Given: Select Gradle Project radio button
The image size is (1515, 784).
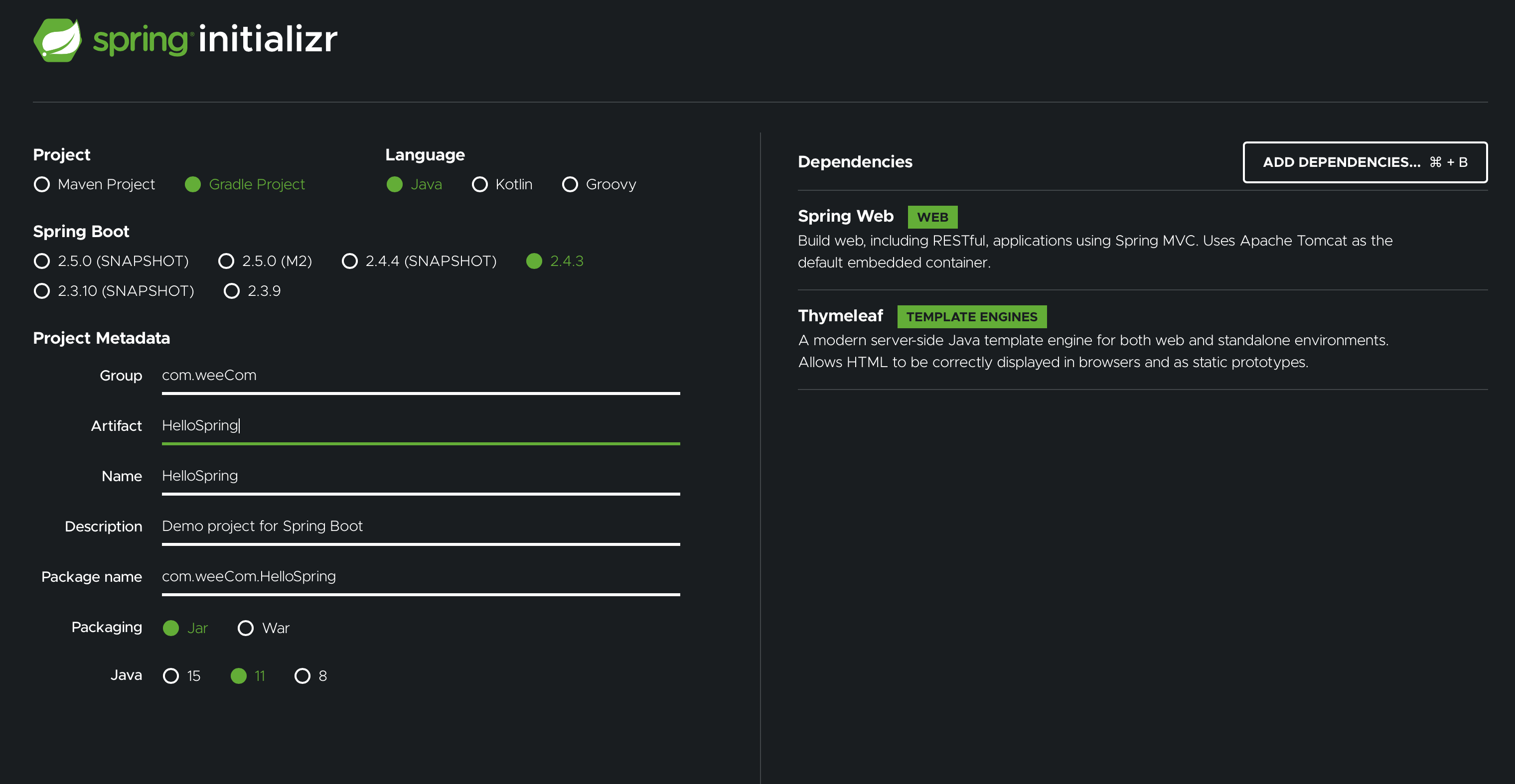Looking at the screenshot, I should pos(193,184).
